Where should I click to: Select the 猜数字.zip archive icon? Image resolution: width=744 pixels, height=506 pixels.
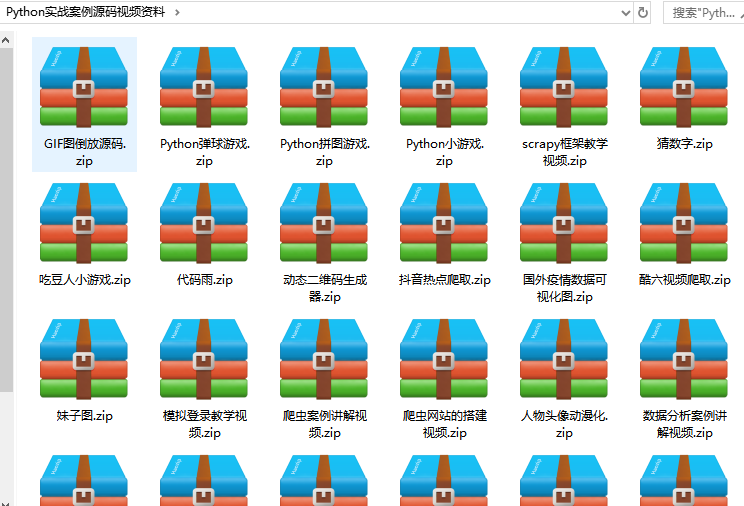[684, 87]
